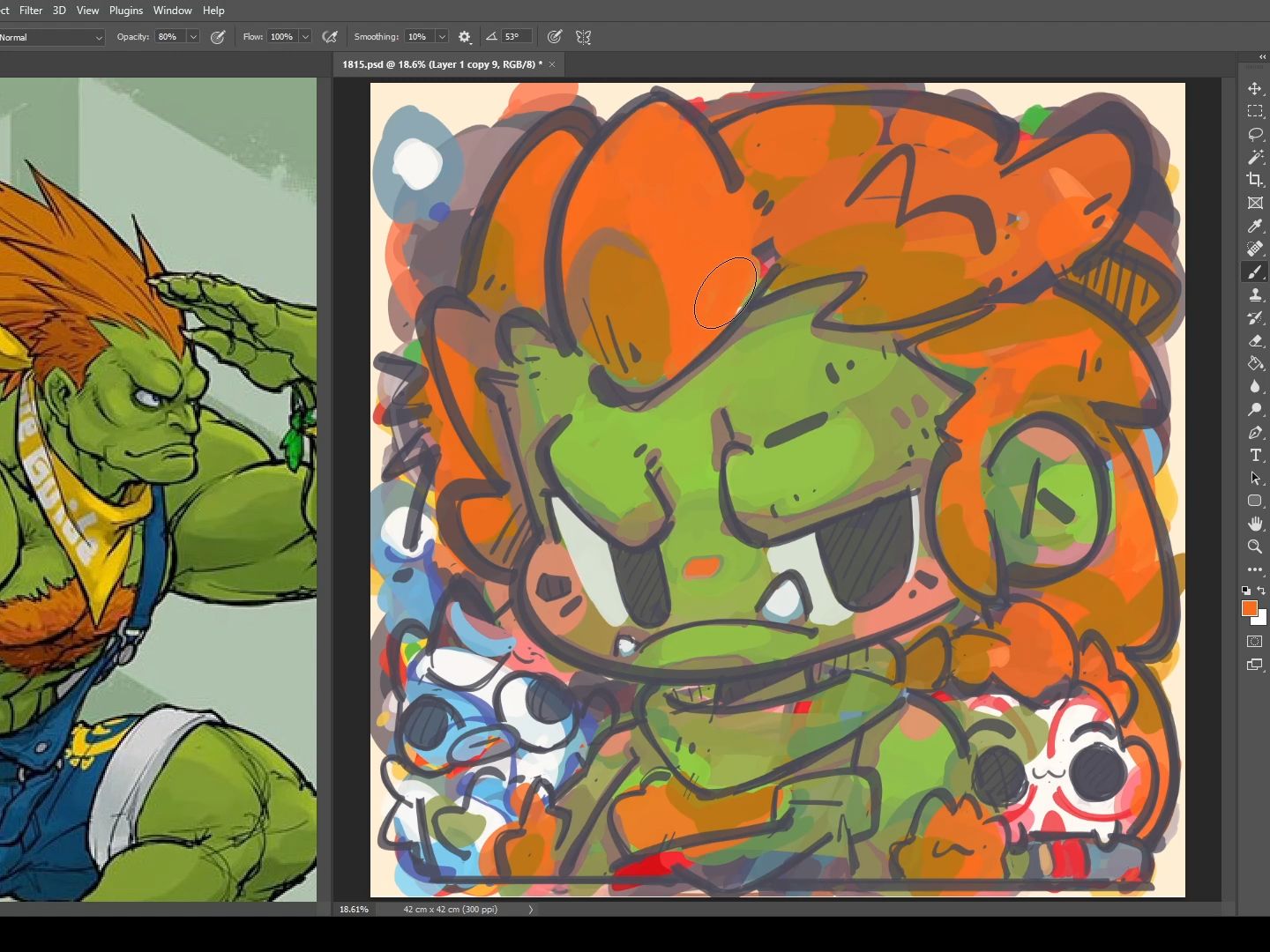Image resolution: width=1270 pixels, height=952 pixels.
Task: Select the Horizontal Type tool
Action: (x=1255, y=455)
